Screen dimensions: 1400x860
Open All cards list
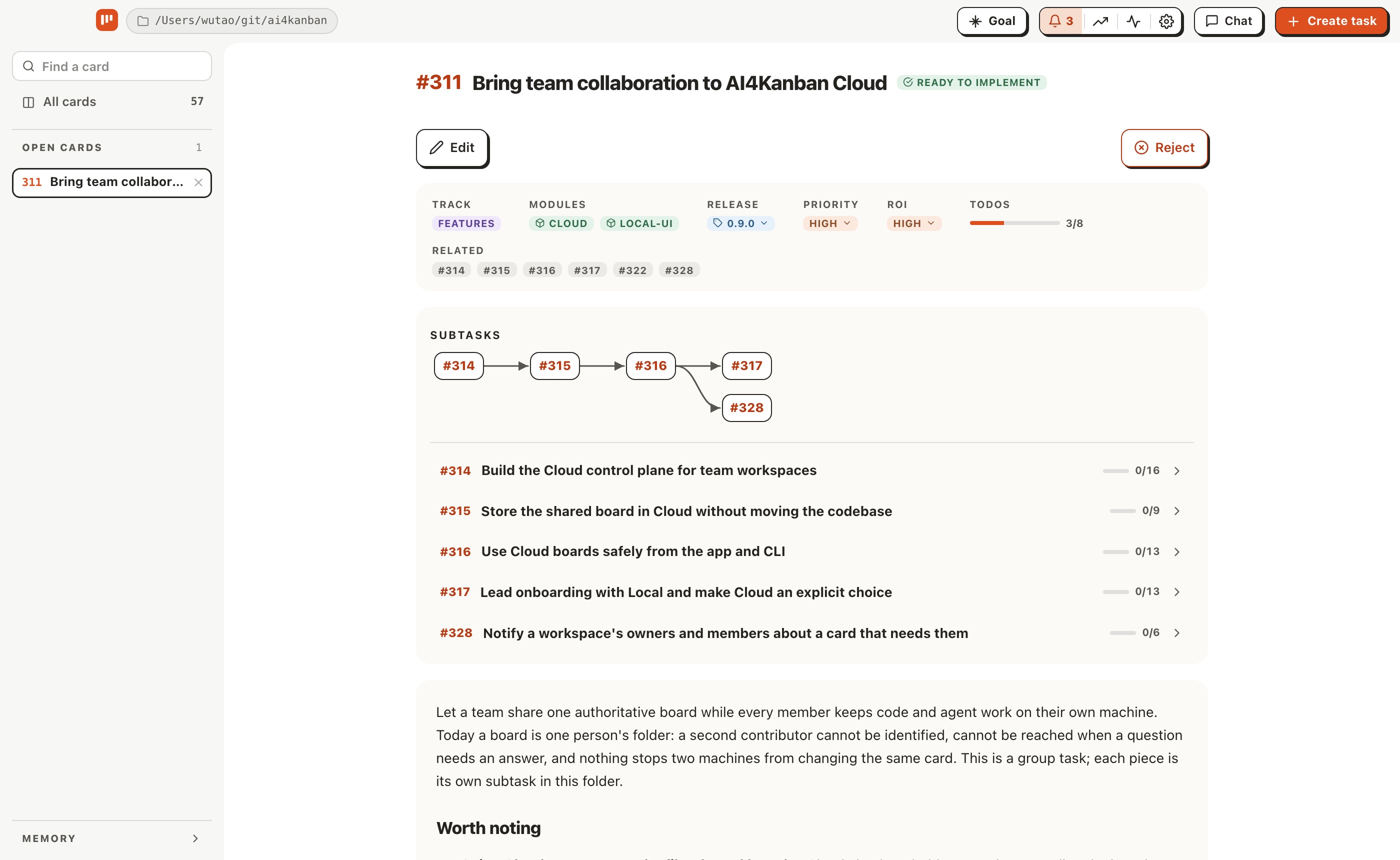[x=112, y=102]
